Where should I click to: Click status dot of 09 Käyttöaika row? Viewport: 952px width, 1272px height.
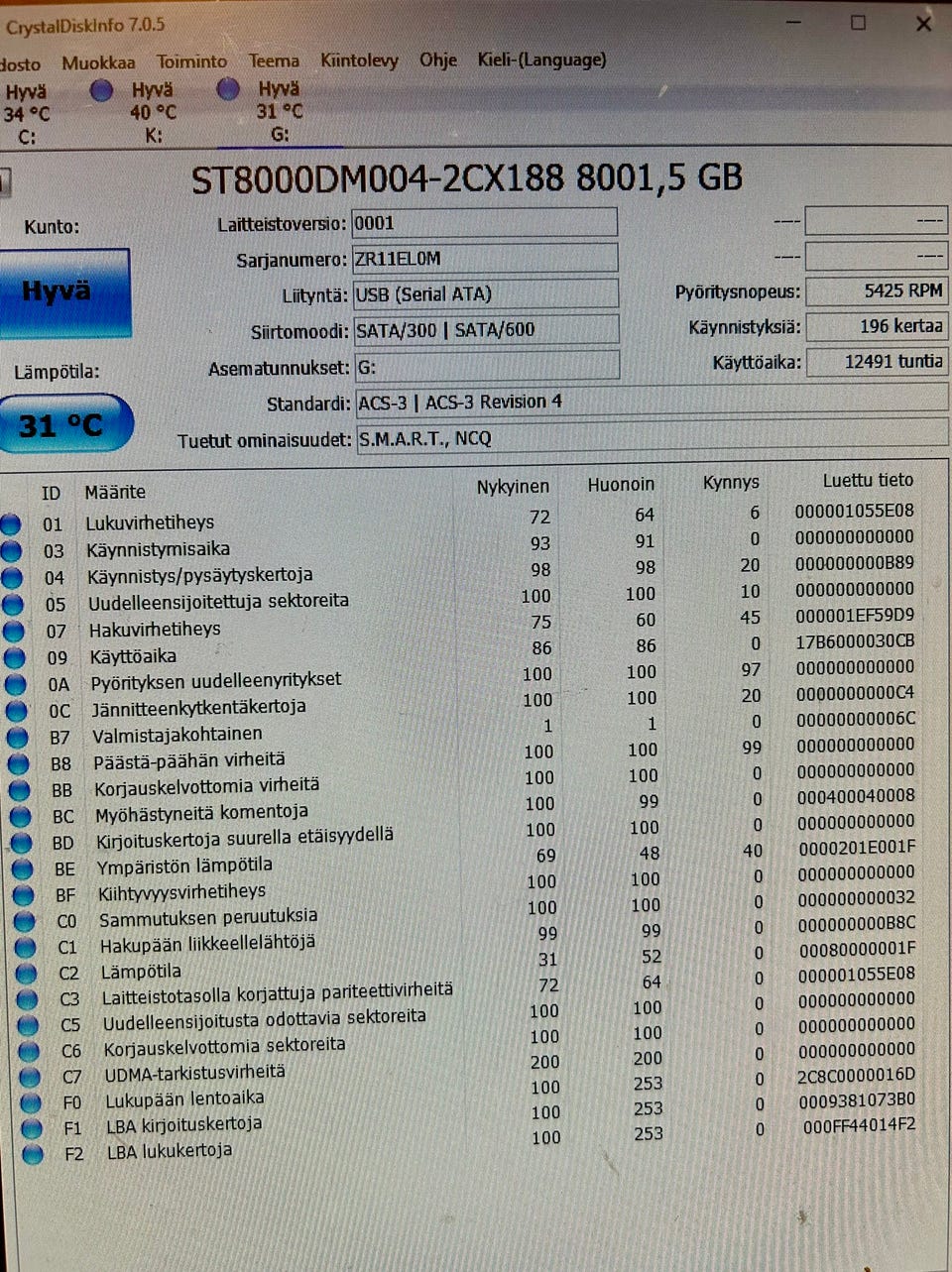pos(14,657)
